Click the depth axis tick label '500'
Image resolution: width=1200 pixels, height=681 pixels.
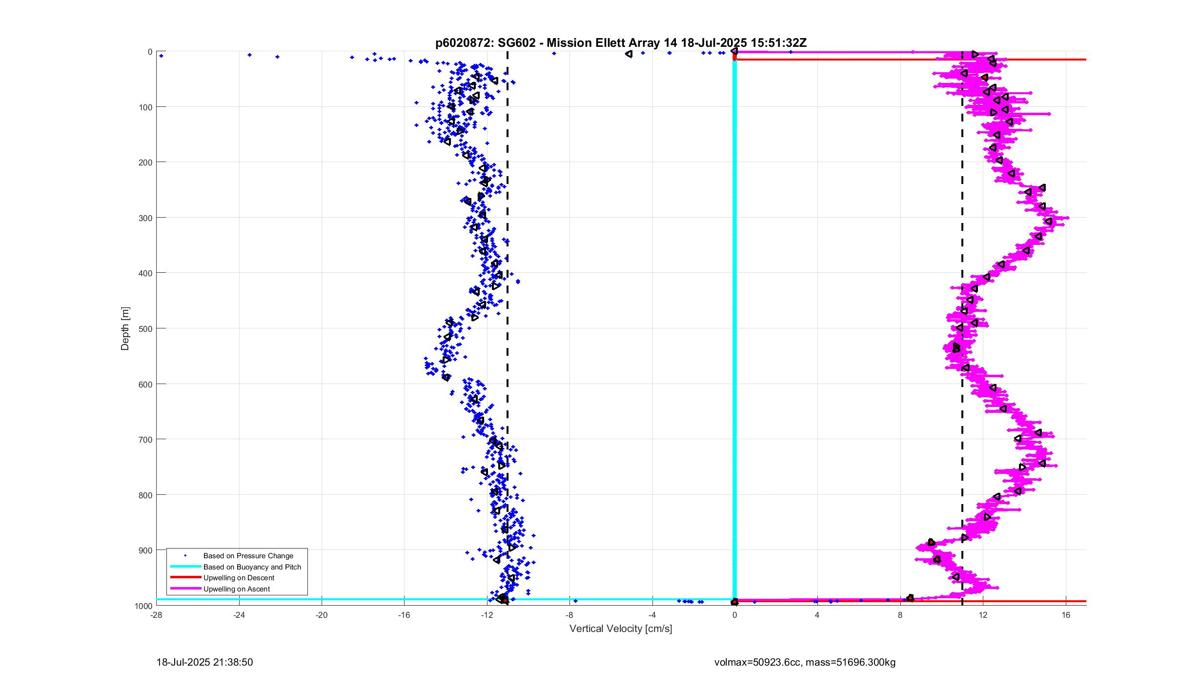pos(144,329)
